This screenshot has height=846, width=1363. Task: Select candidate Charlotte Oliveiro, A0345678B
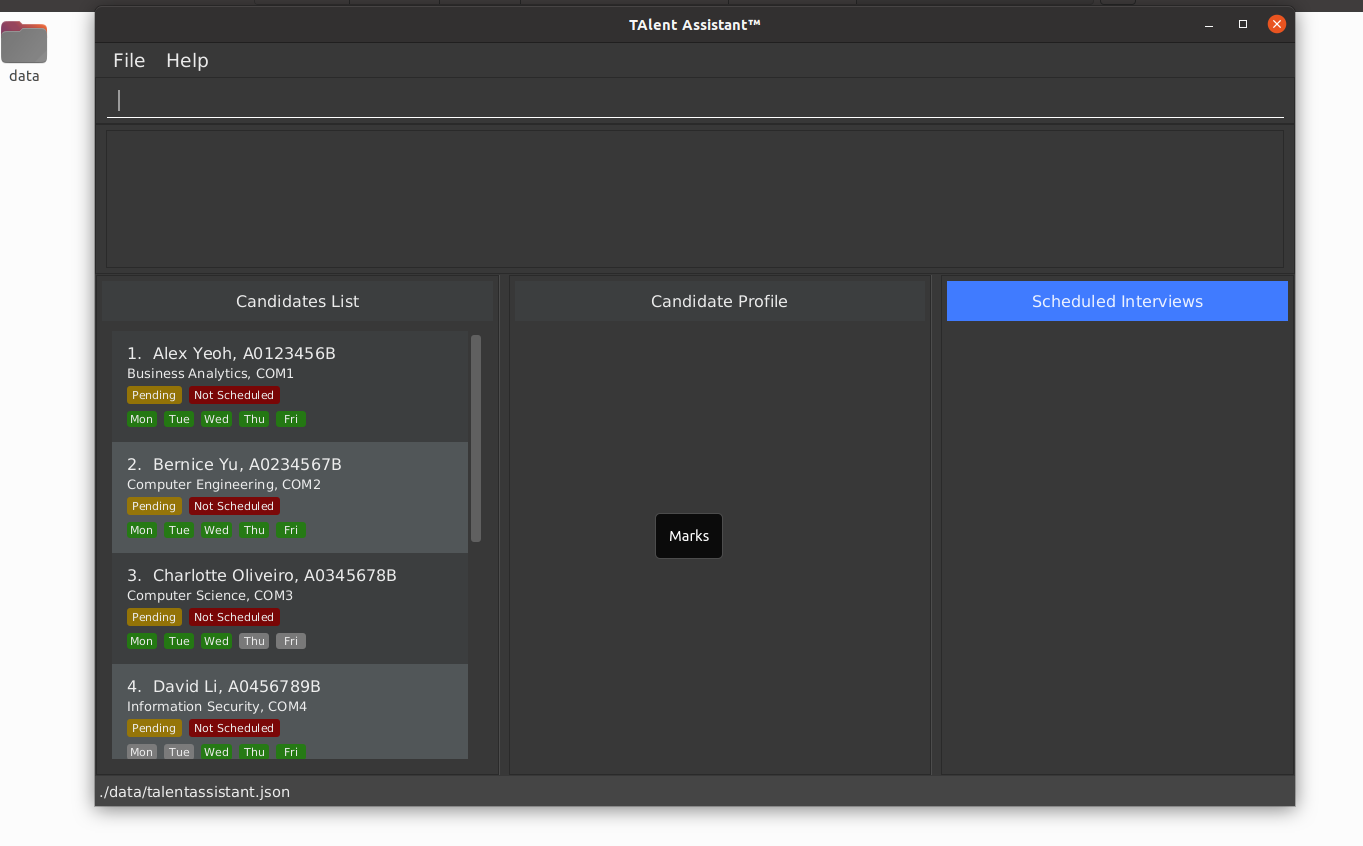click(x=290, y=608)
